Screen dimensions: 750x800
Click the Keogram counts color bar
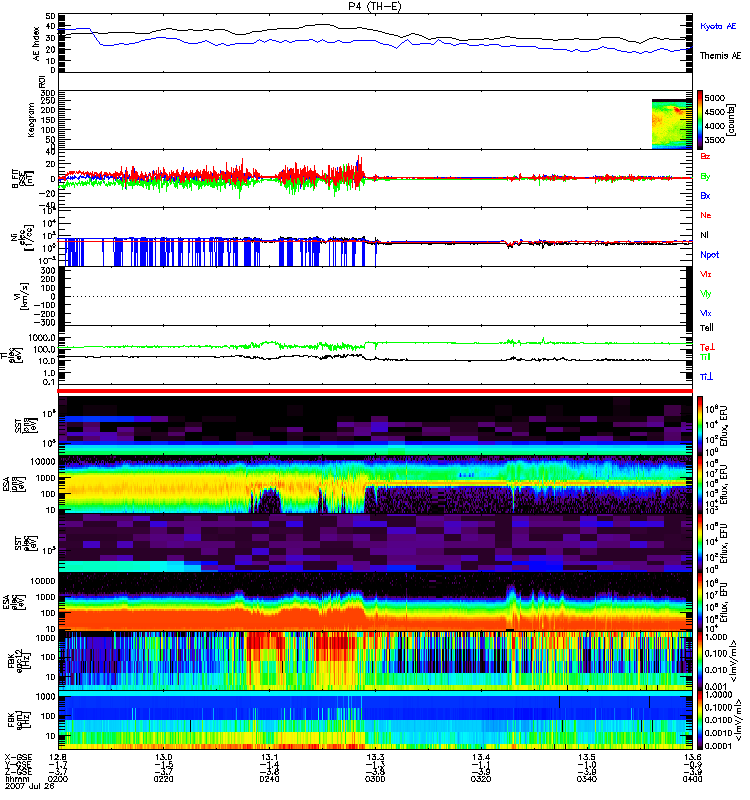pyautogui.click(x=700, y=120)
